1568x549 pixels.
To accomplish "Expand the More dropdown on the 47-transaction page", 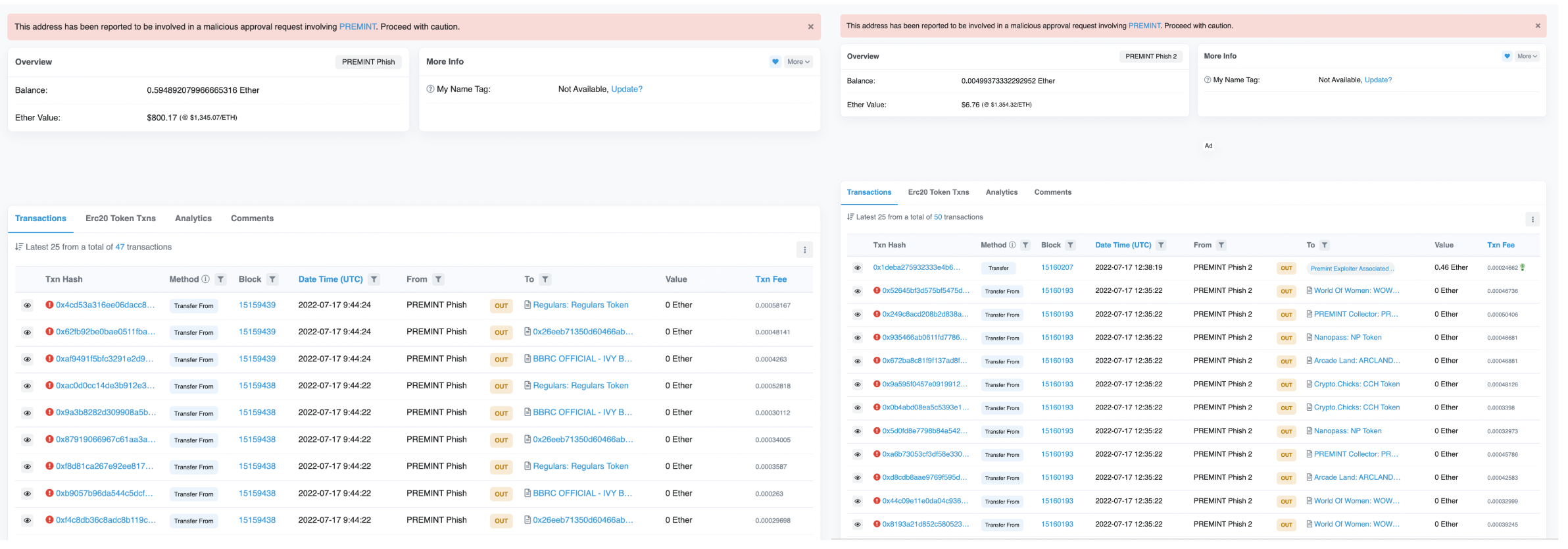I will [x=798, y=62].
